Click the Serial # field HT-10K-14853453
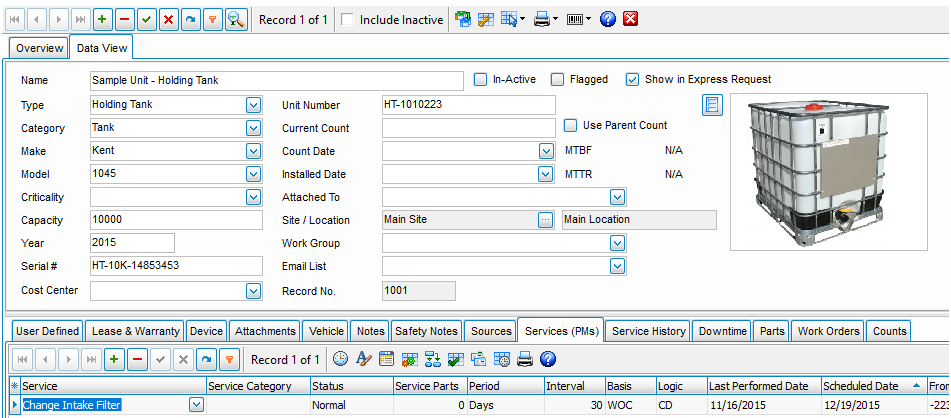Image resolution: width=951 pixels, height=418 pixels. pyautogui.click(x=176, y=266)
